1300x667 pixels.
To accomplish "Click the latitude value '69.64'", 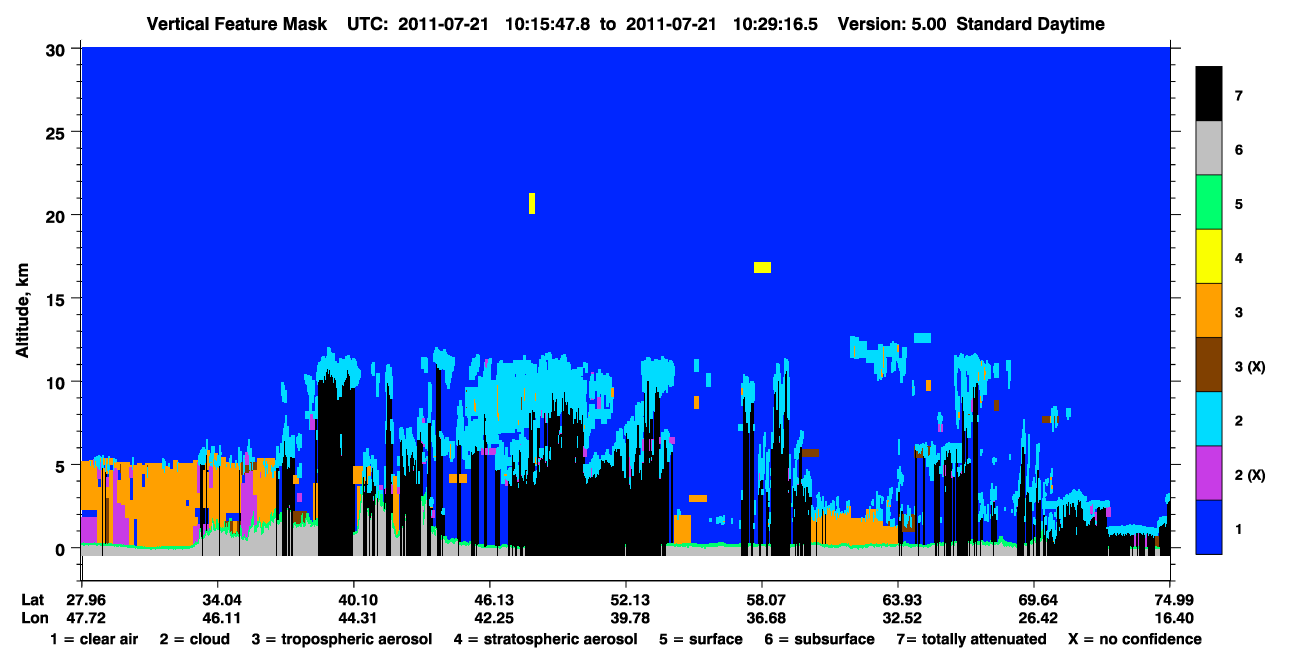I will tap(1037, 600).
